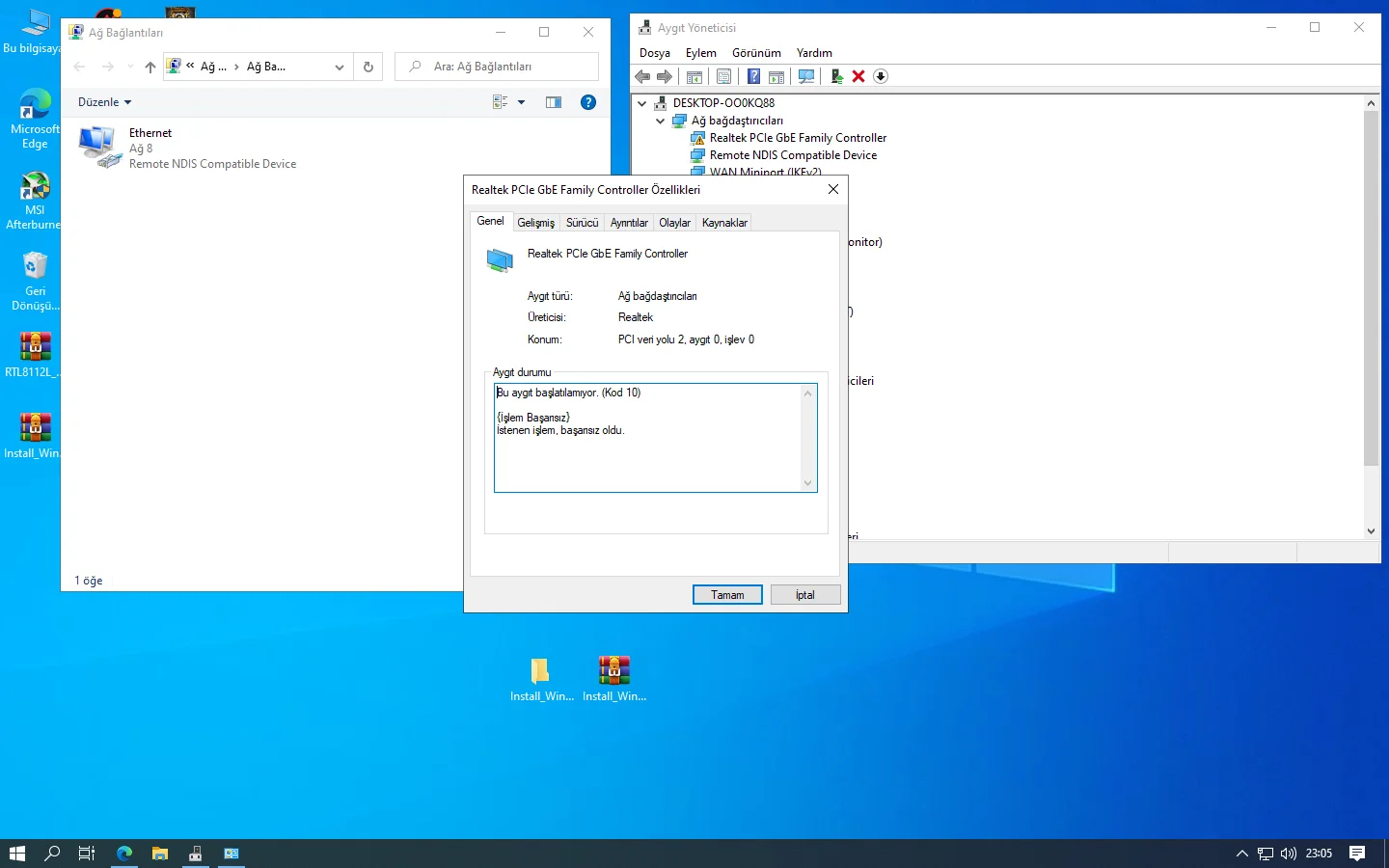The width and height of the screenshot is (1389, 868).
Task: Collapse the DESKTOP-OO0KQ88 root node
Action: (x=642, y=103)
